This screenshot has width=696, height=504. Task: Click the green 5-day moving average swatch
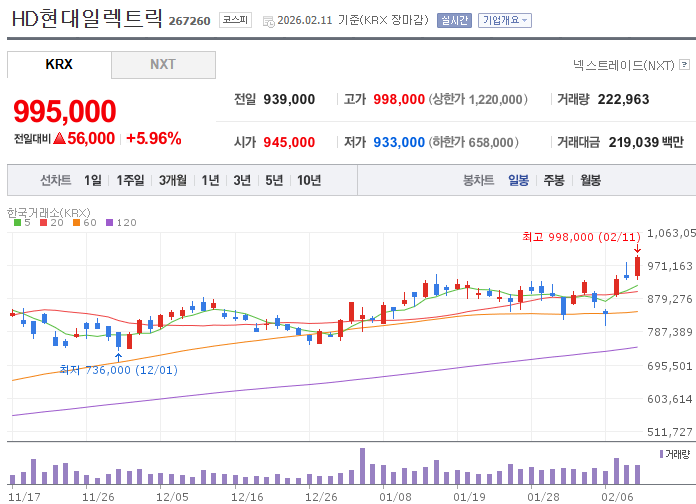17,222
